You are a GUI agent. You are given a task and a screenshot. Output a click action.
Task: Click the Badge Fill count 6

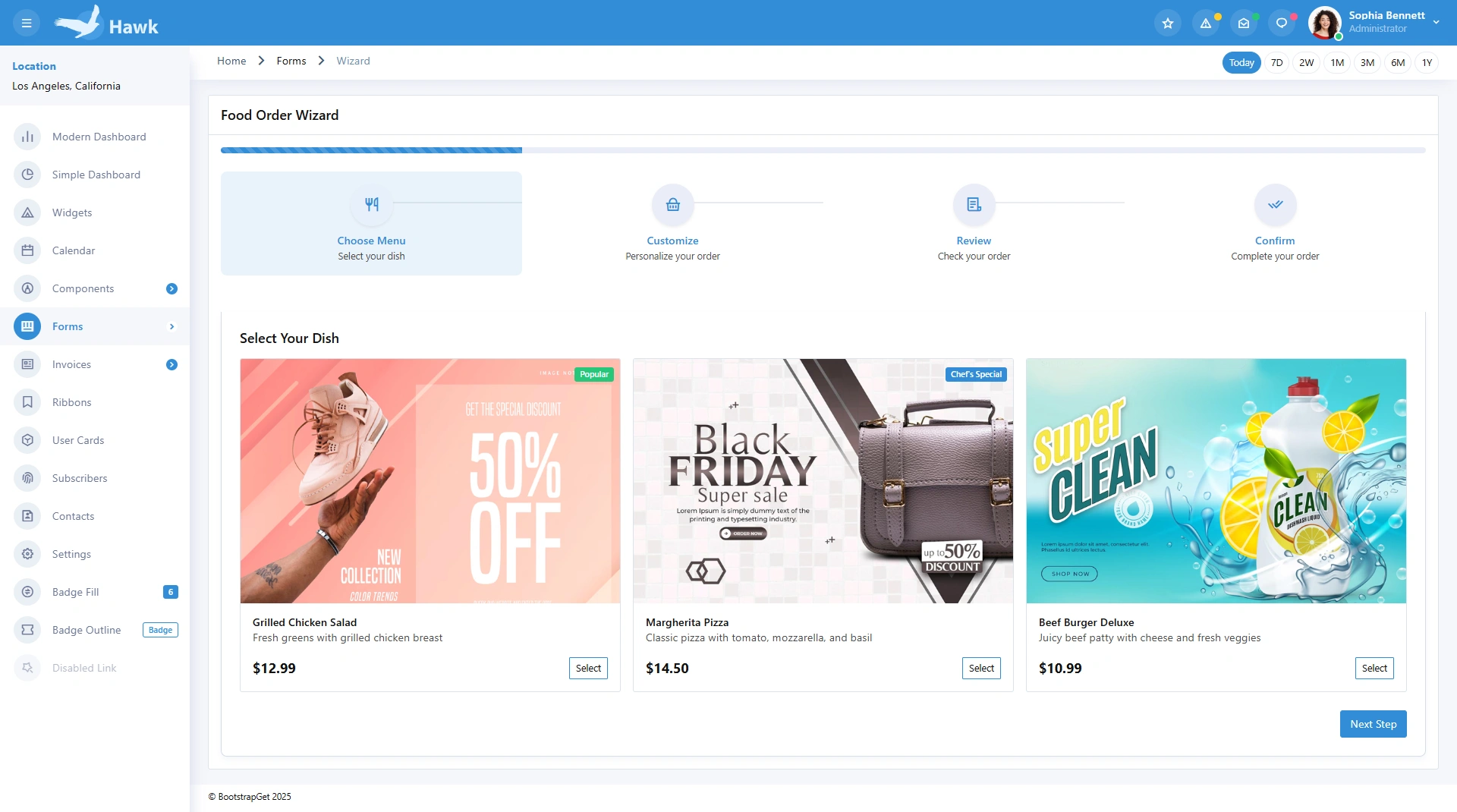(x=171, y=592)
